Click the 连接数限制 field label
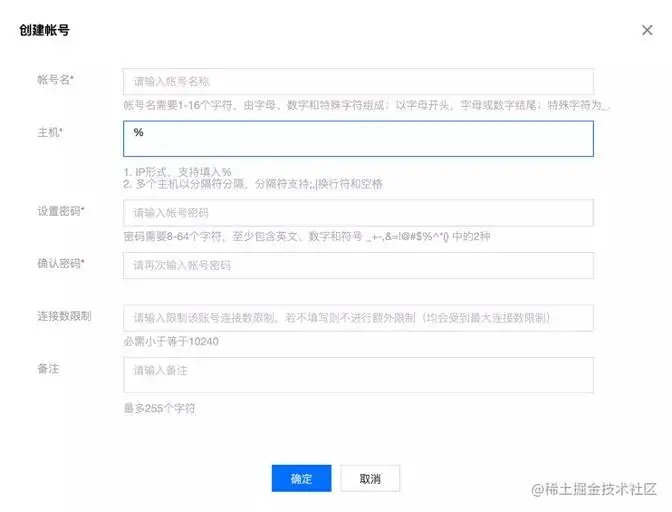The image size is (672, 512). point(64,316)
